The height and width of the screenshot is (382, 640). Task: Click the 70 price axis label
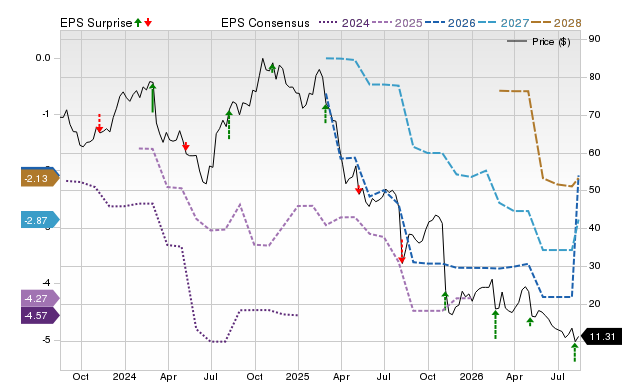[594, 115]
